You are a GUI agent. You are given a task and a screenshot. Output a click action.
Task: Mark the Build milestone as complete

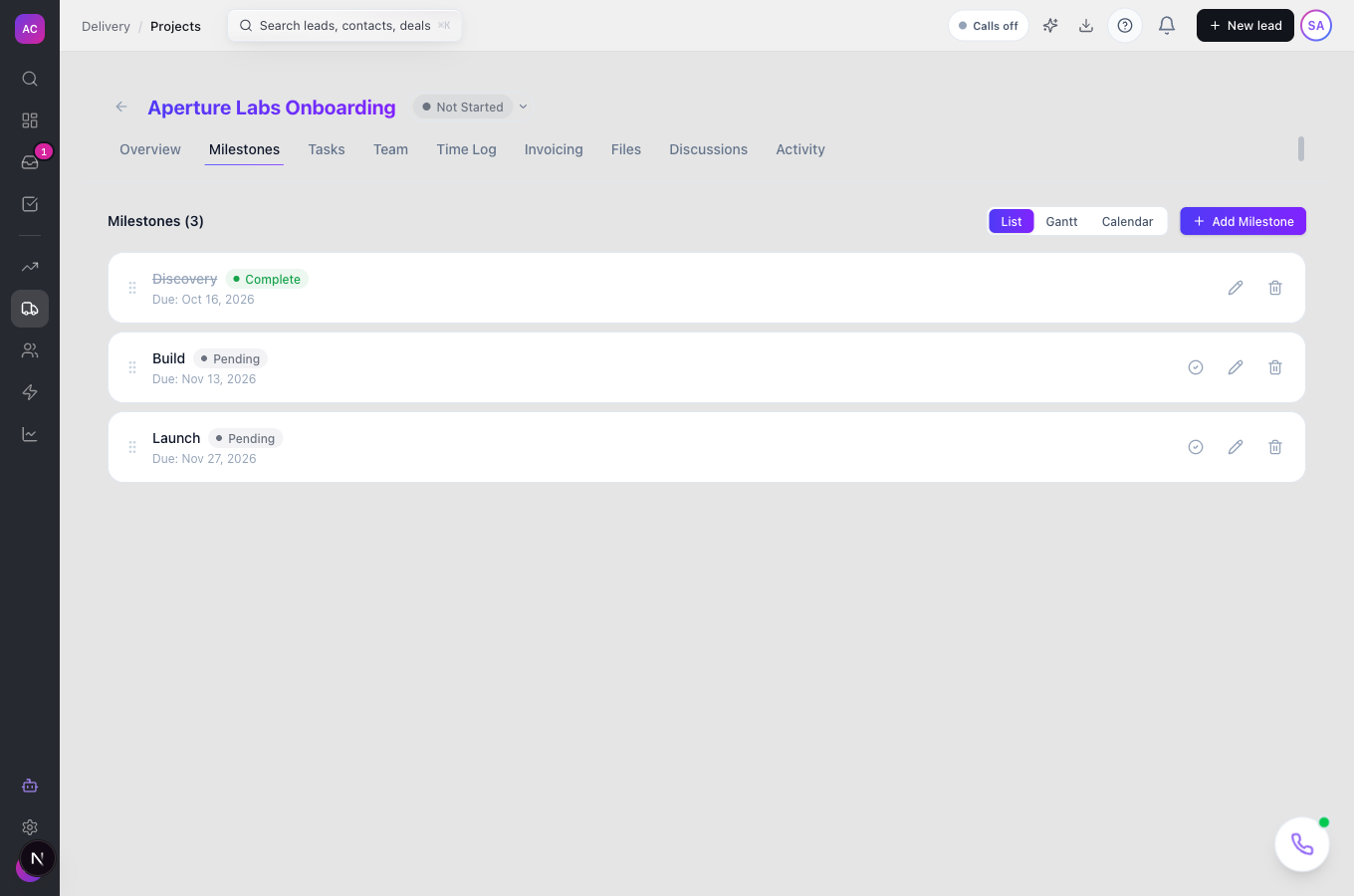(x=1196, y=367)
